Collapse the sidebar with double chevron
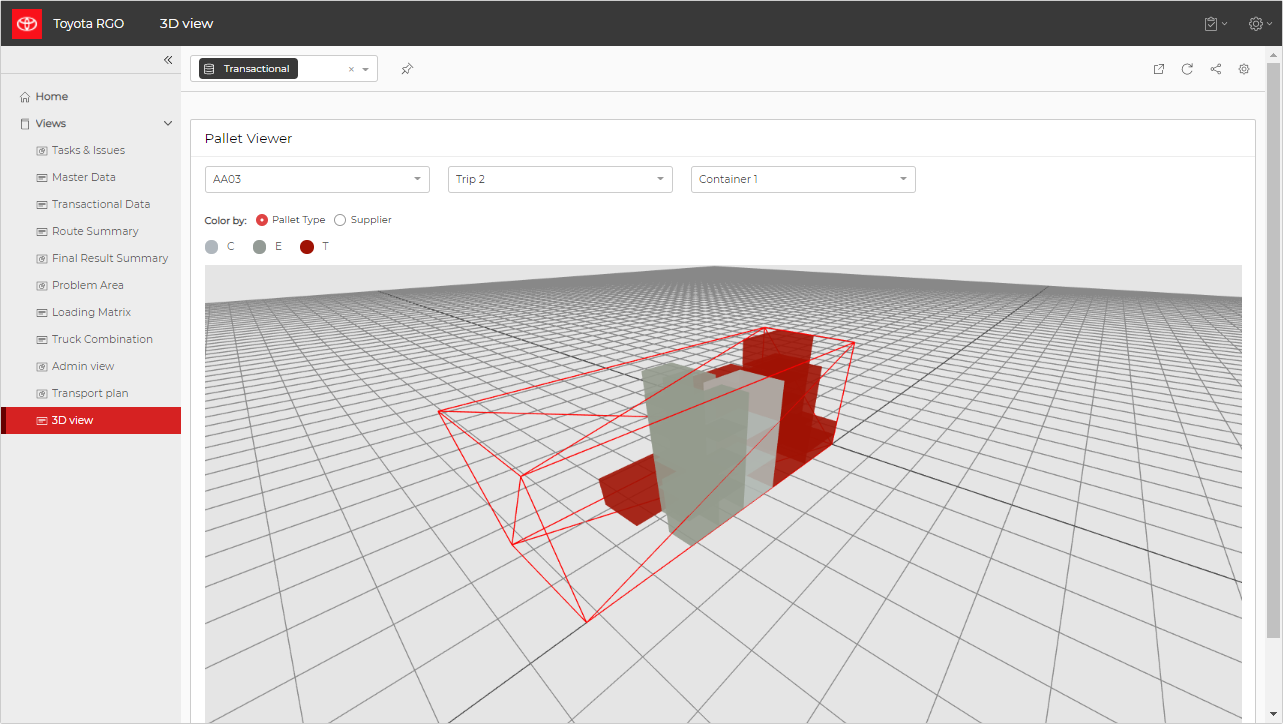 click(x=168, y=60)
